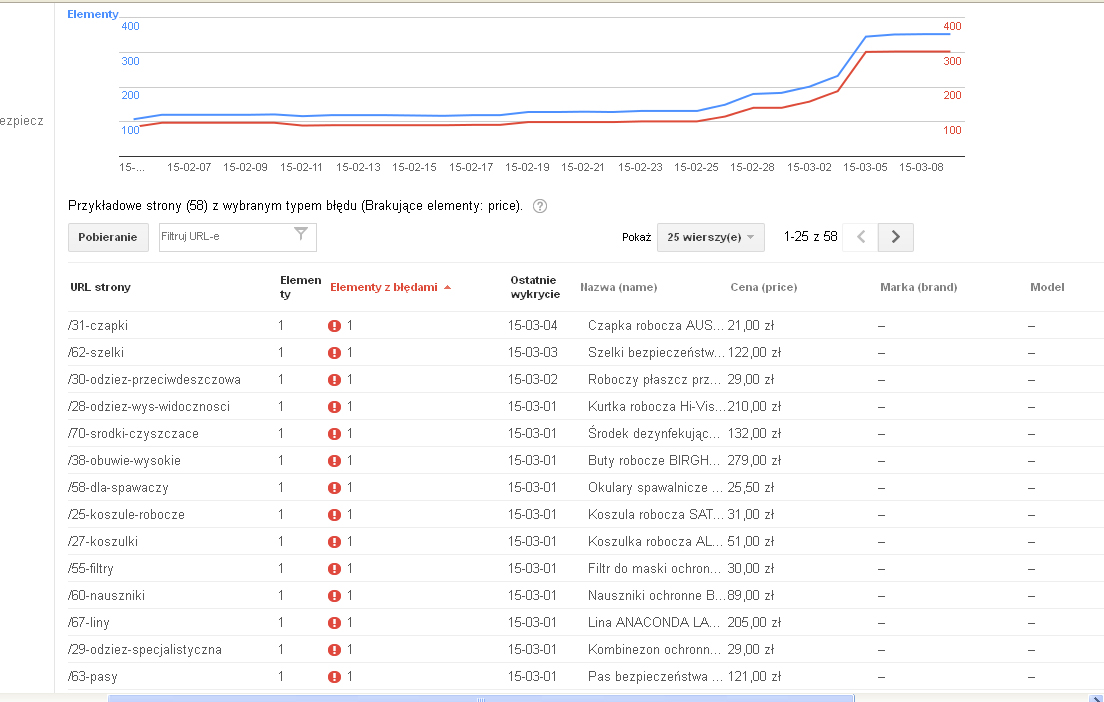Select the /70-srodki-czyszczace table row
Screen dimensions: 1104x702
tap(135, 434)
